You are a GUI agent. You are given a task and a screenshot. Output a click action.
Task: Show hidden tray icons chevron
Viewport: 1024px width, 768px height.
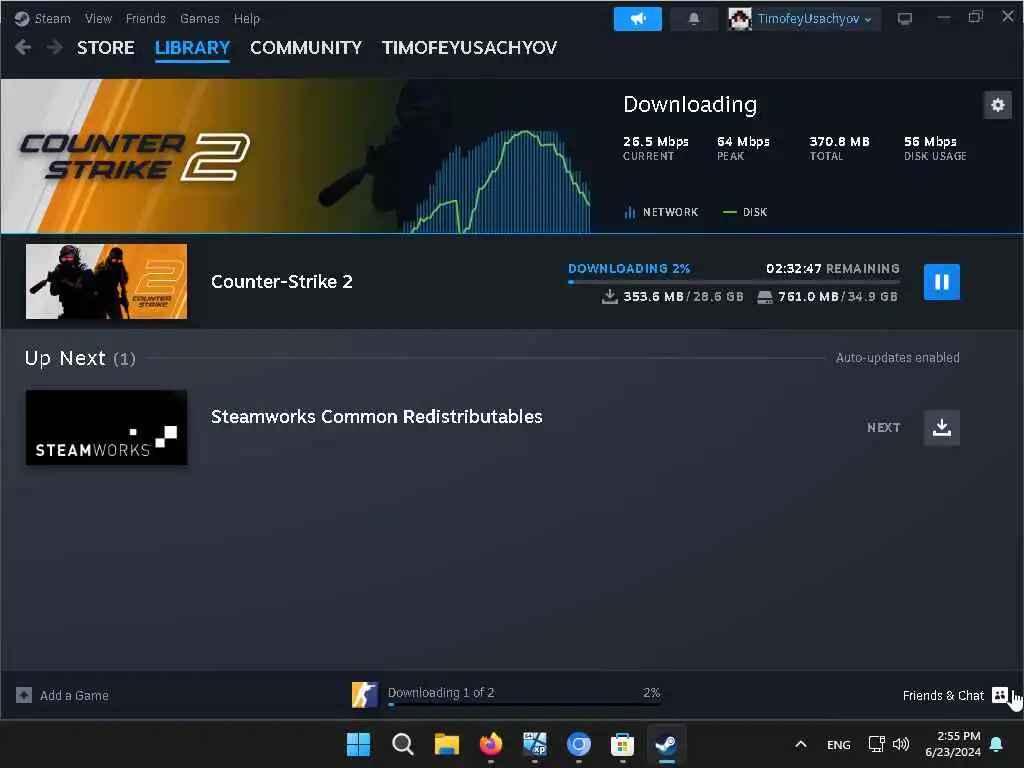pyautogui.click(x=801, y=744)
